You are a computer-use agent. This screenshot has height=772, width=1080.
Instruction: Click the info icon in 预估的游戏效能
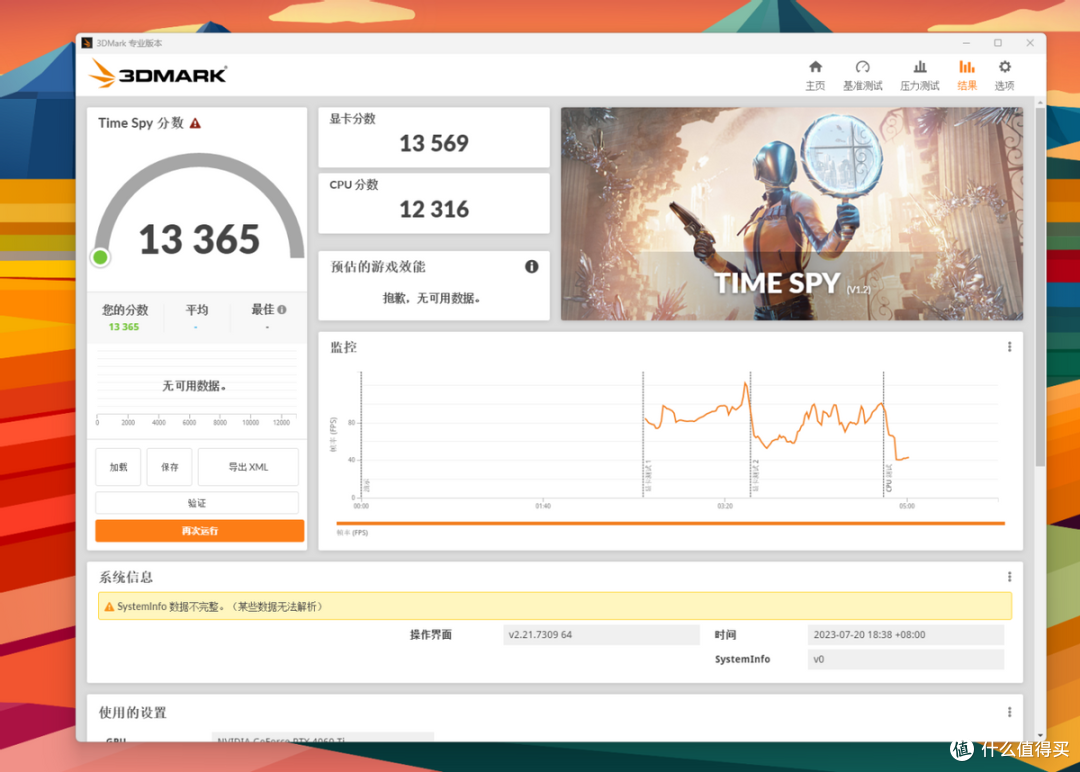(x=532, y=267)
